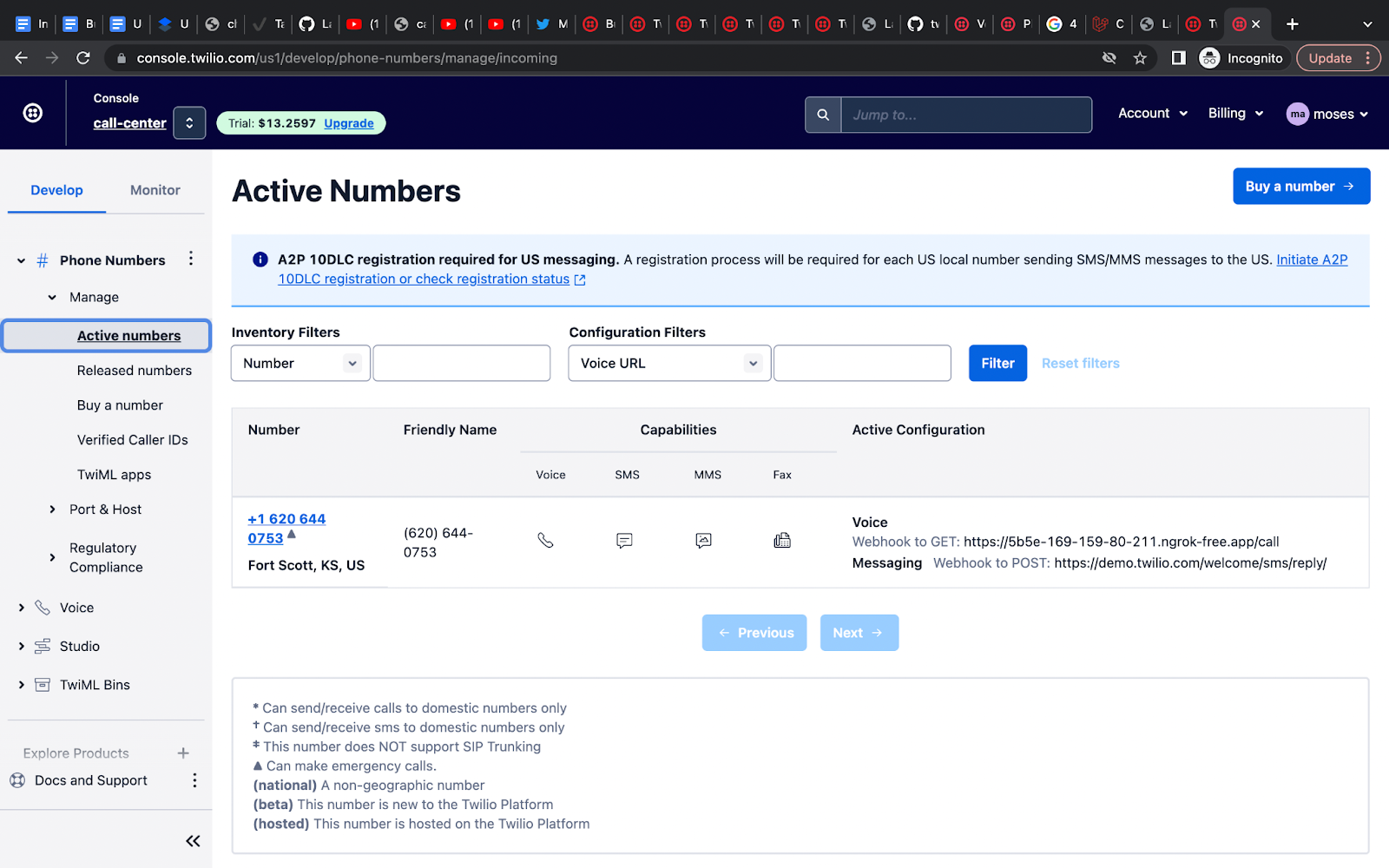Click the browser side panel icon
1389x868 pixels.
pyautogui.click(x=1178, y=58)
